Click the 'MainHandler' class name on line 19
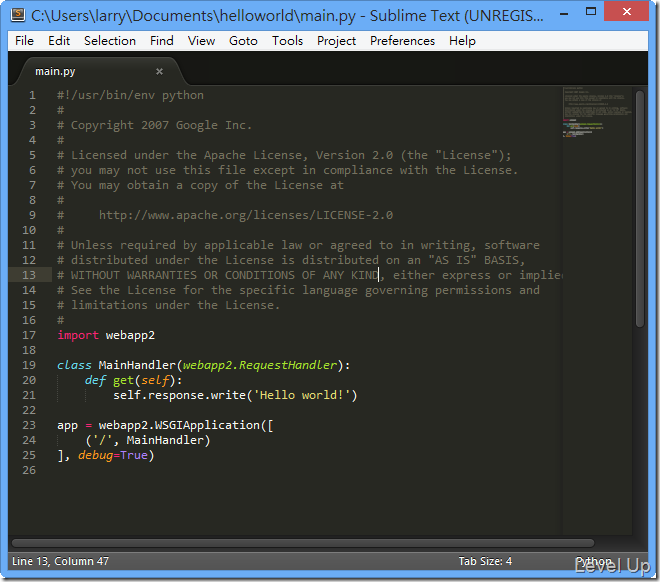660x582 pixels. pos(137,365)
